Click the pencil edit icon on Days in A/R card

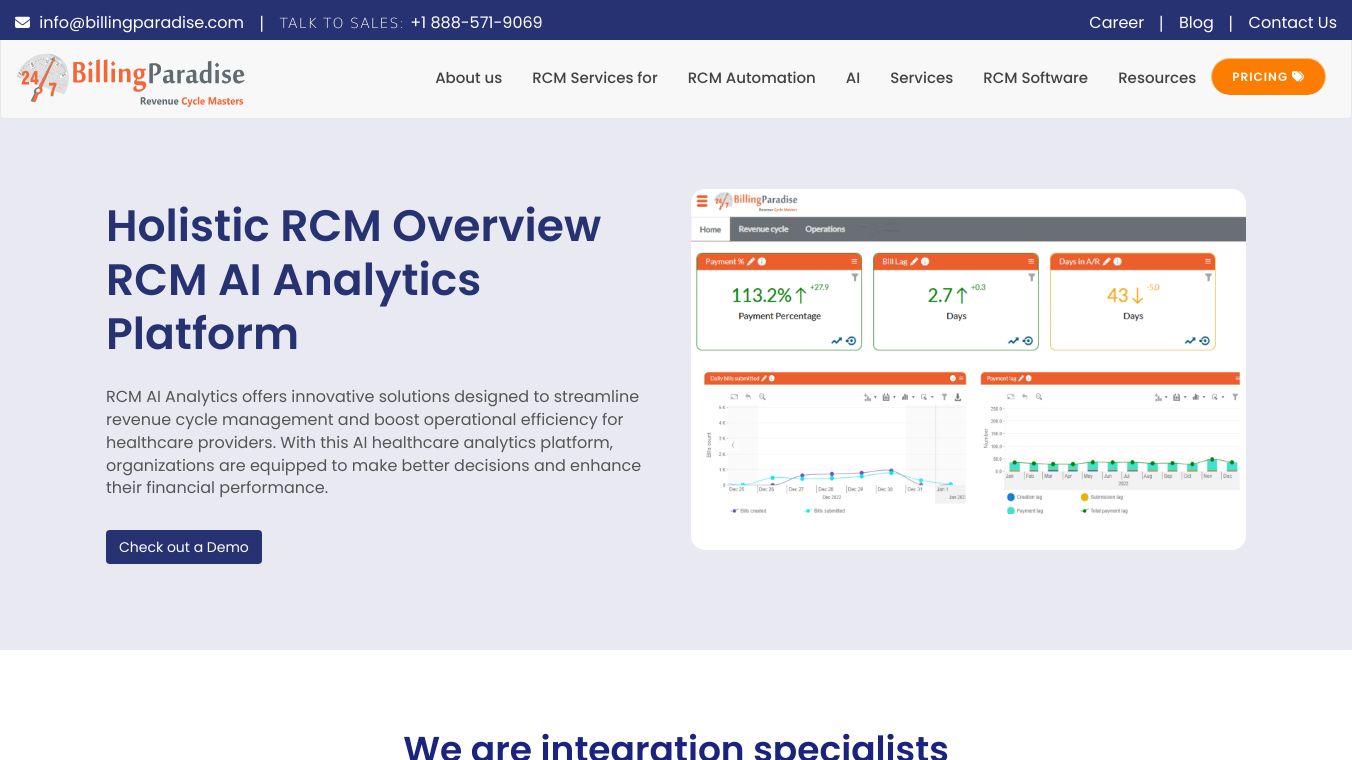pos(1108,262)
